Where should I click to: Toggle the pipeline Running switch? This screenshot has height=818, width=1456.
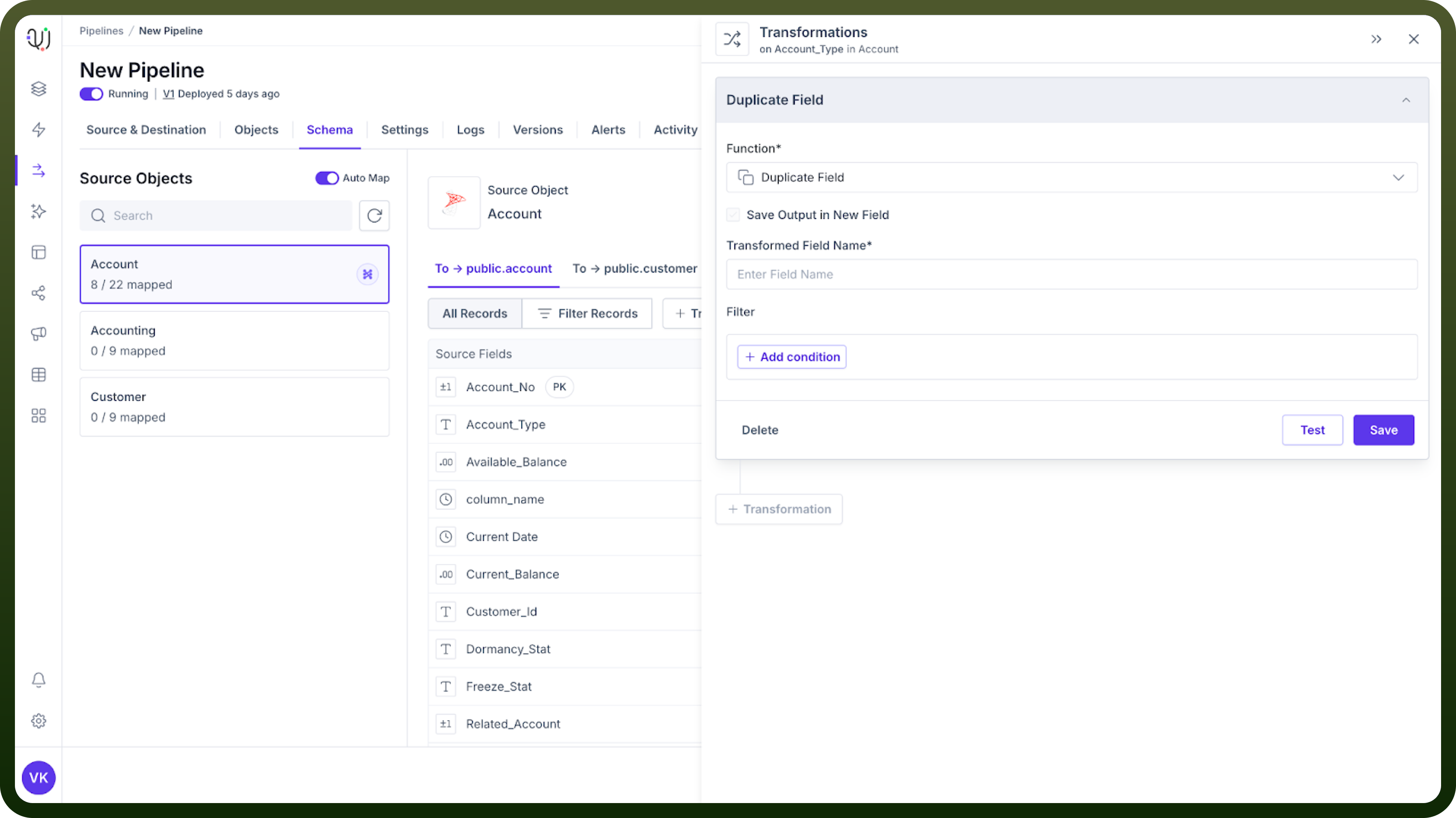pyautogui.click(x=91, y=94)
